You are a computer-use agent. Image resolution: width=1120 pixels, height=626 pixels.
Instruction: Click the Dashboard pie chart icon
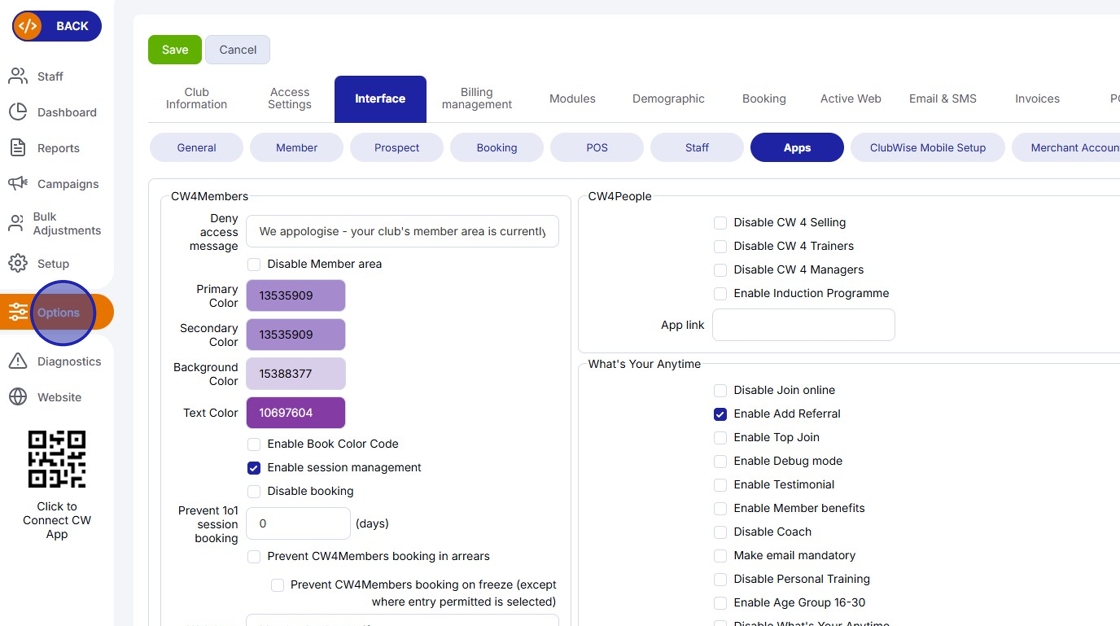click(18, 111)
